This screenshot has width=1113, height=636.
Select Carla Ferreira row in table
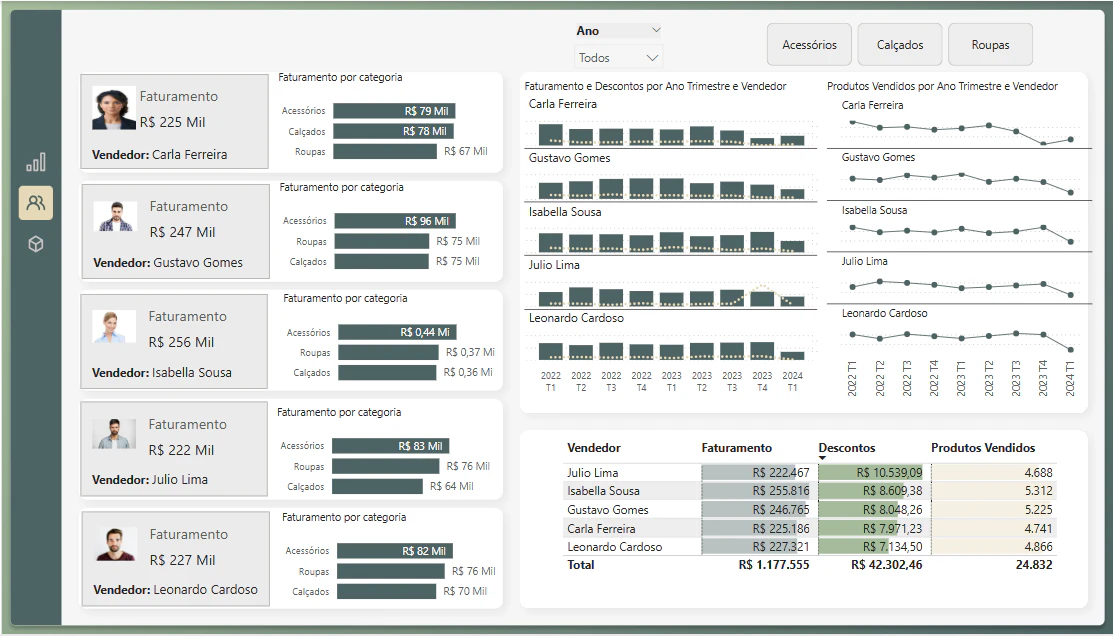[x=809, y=529]
